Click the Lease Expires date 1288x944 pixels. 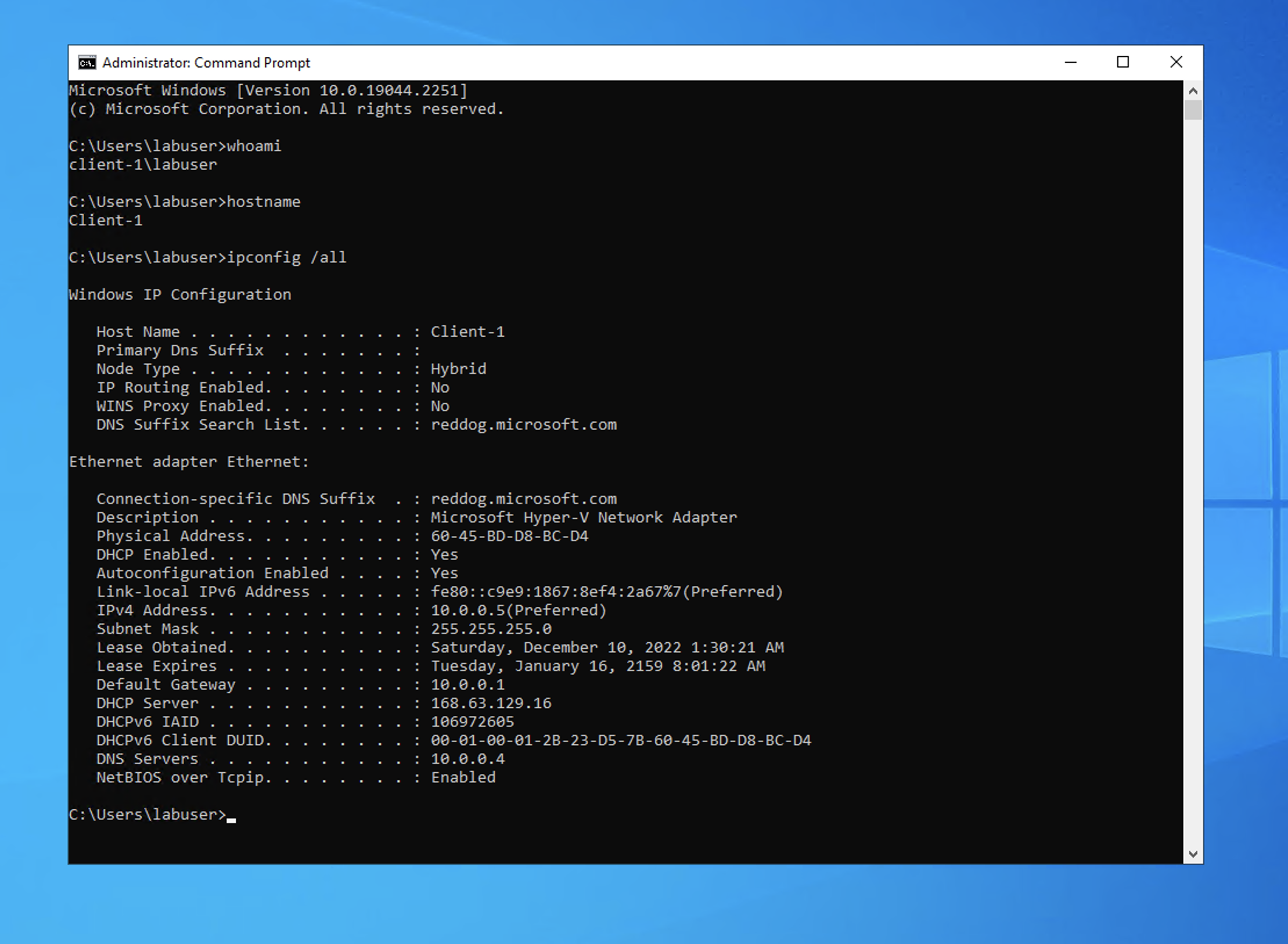(598, 666)
